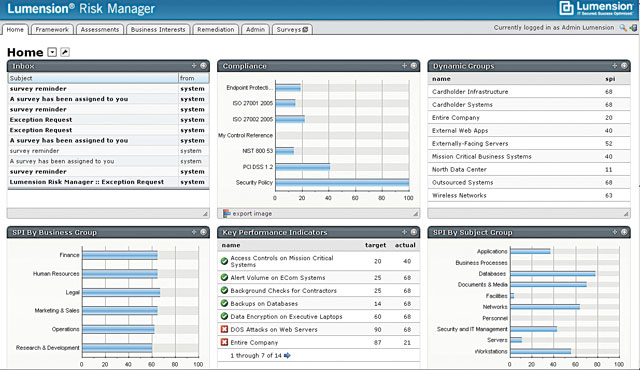Click the round close icon on Compliance panel
640x370 pixels.
click(x=413, y=66)
